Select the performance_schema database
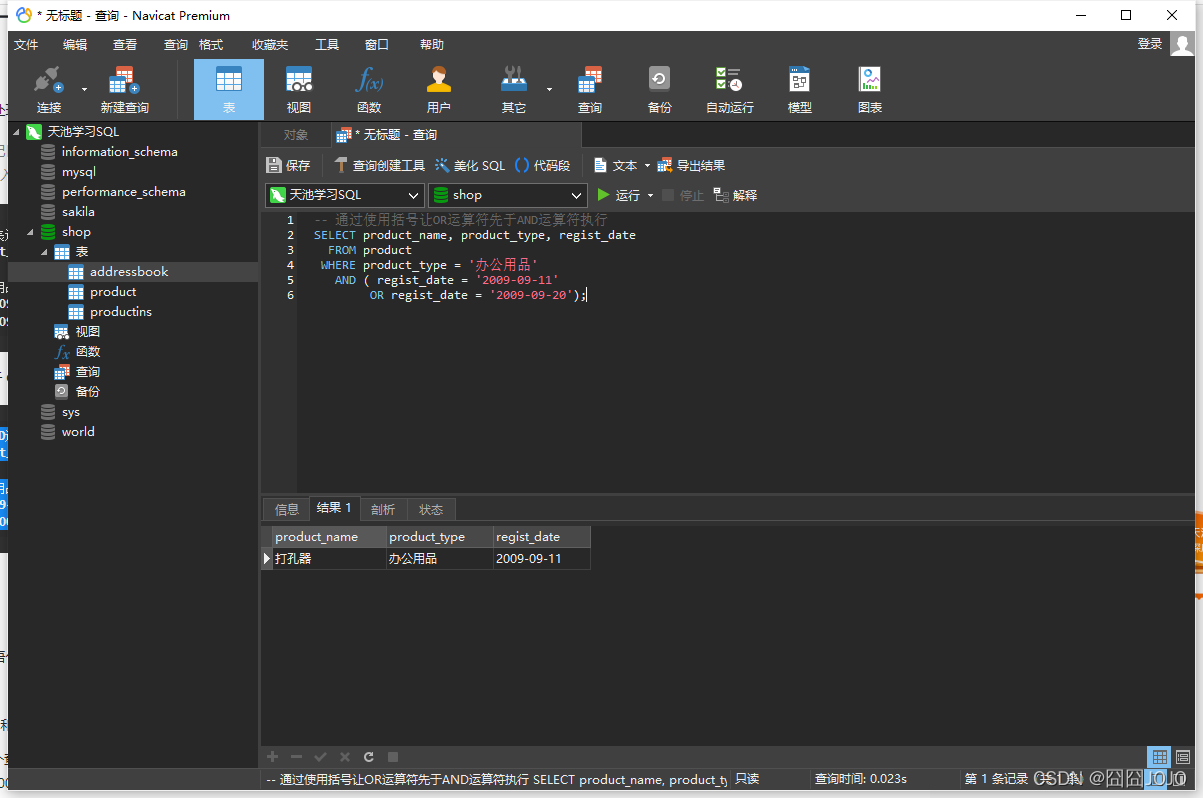This screenshot has width=1203, height=798. [123, 192]
